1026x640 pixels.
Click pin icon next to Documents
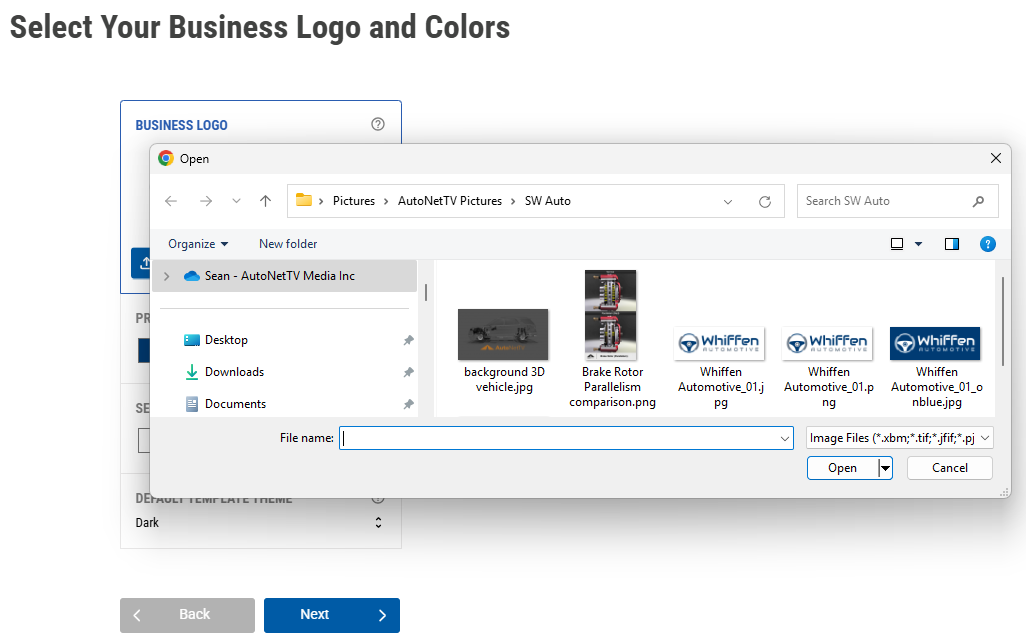pyautogui.click(x=408, y=404)
